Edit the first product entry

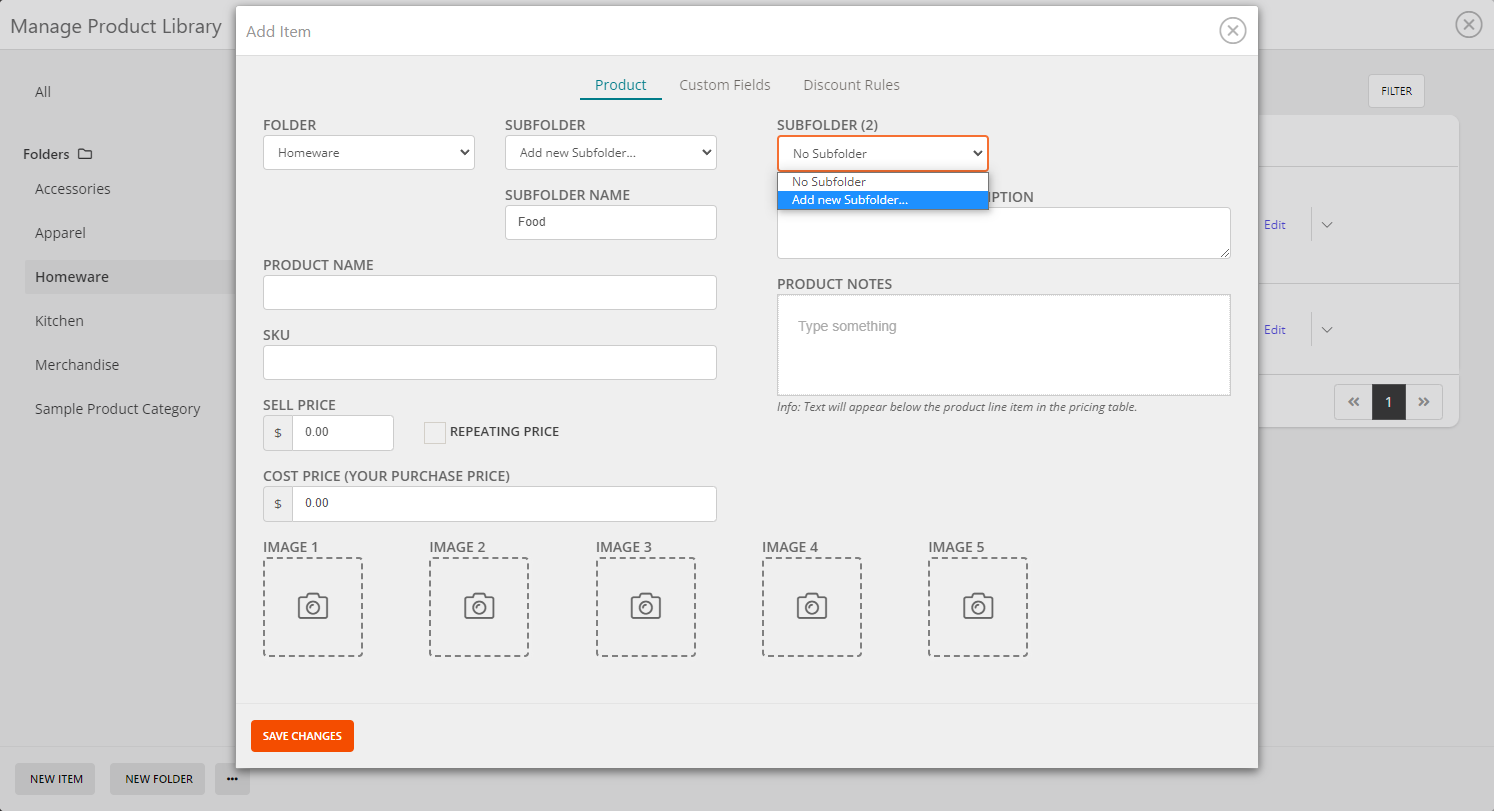(1274, 224)
